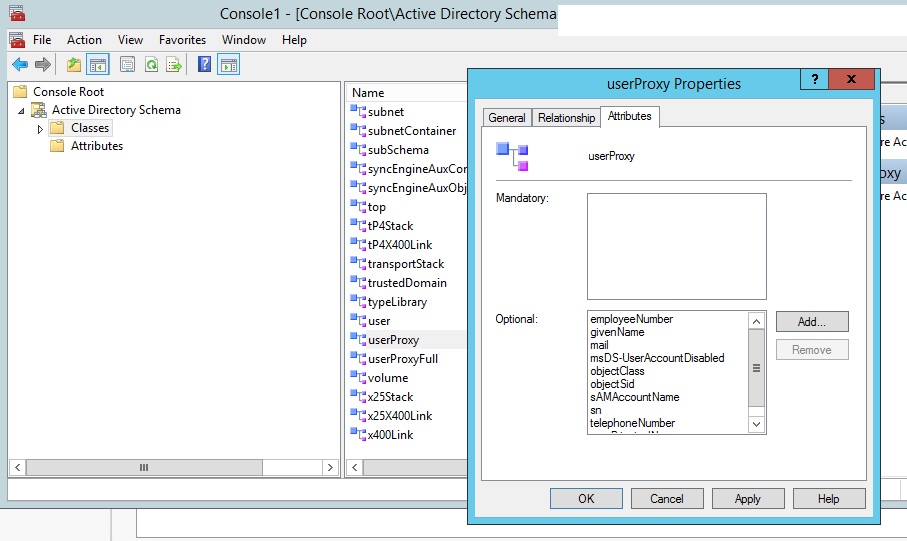The height and width of the screenshot is (541, 907).
Task: Select the x400Link class icon
Action: 358,433
